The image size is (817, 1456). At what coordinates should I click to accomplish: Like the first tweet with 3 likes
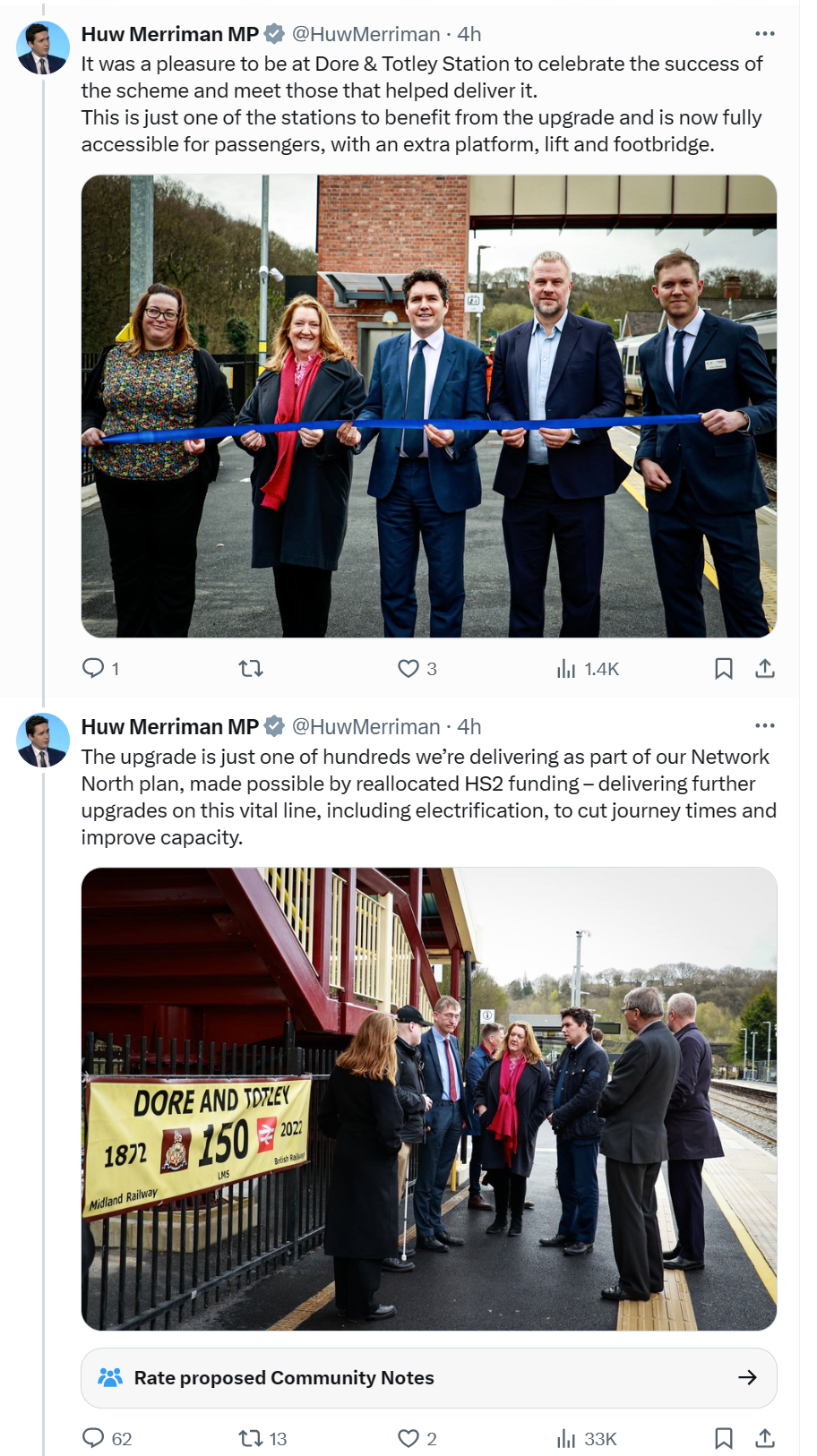tap(417, 668)
